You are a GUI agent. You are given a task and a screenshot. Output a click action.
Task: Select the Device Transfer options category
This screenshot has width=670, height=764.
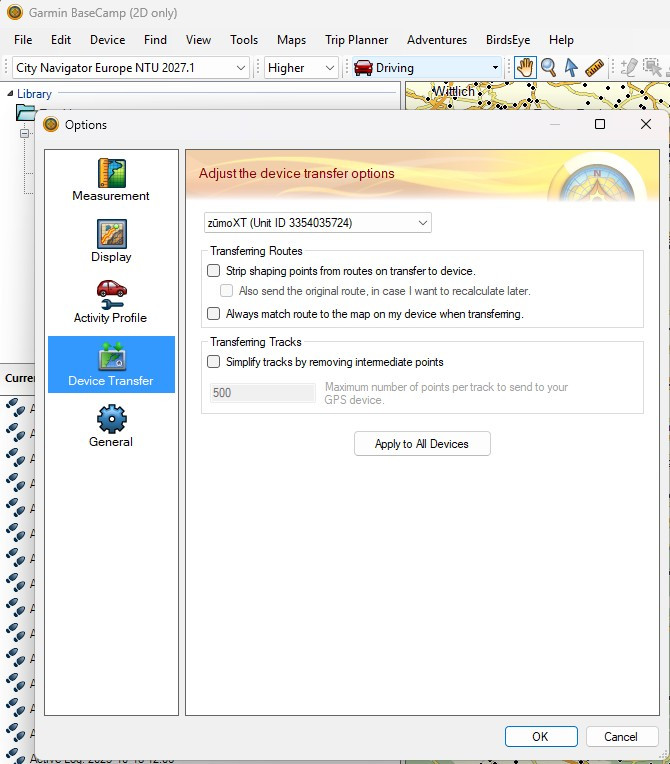(111, 364)
